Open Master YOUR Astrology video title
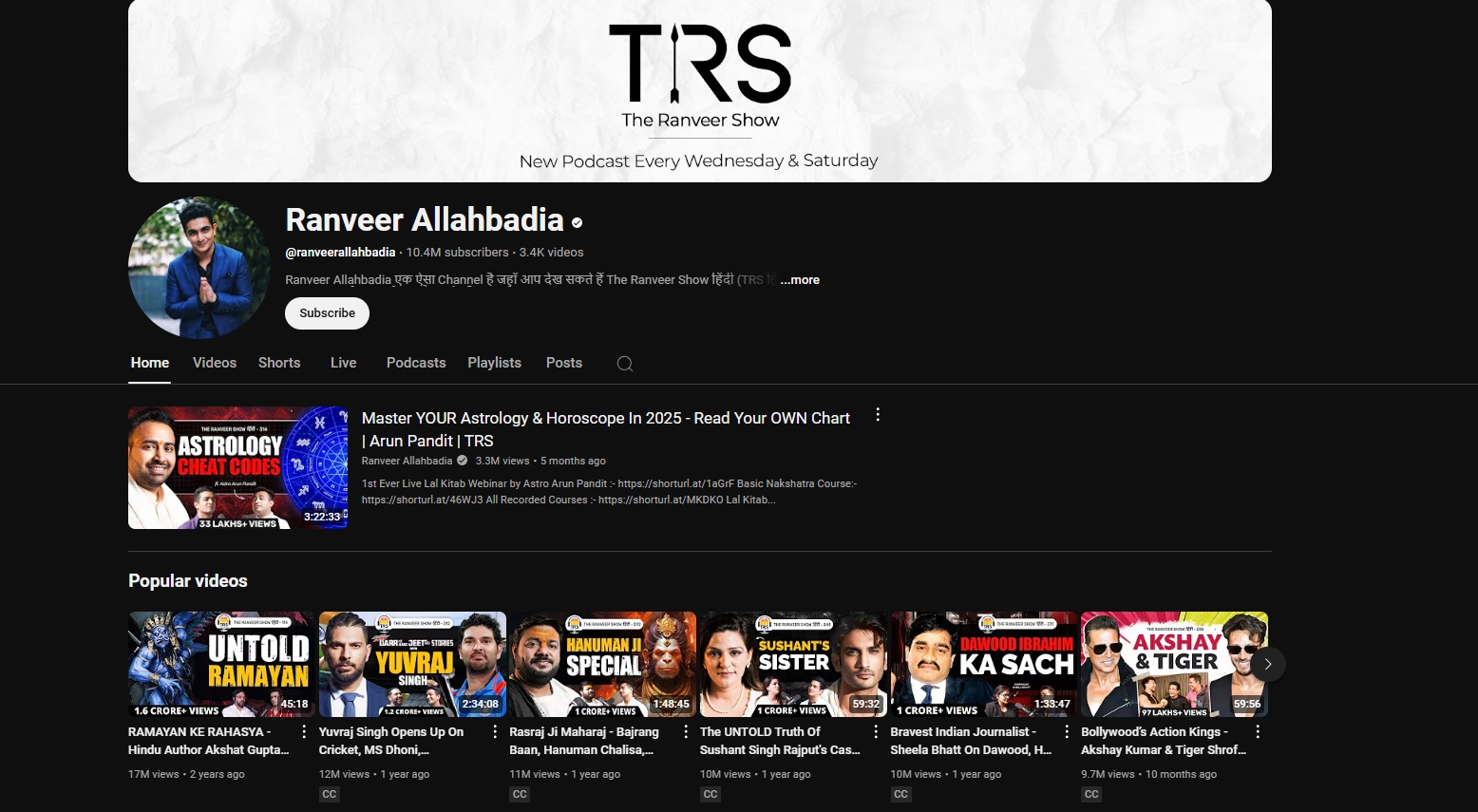Viewport: 1478px width, 812px height. coord(606,429)
